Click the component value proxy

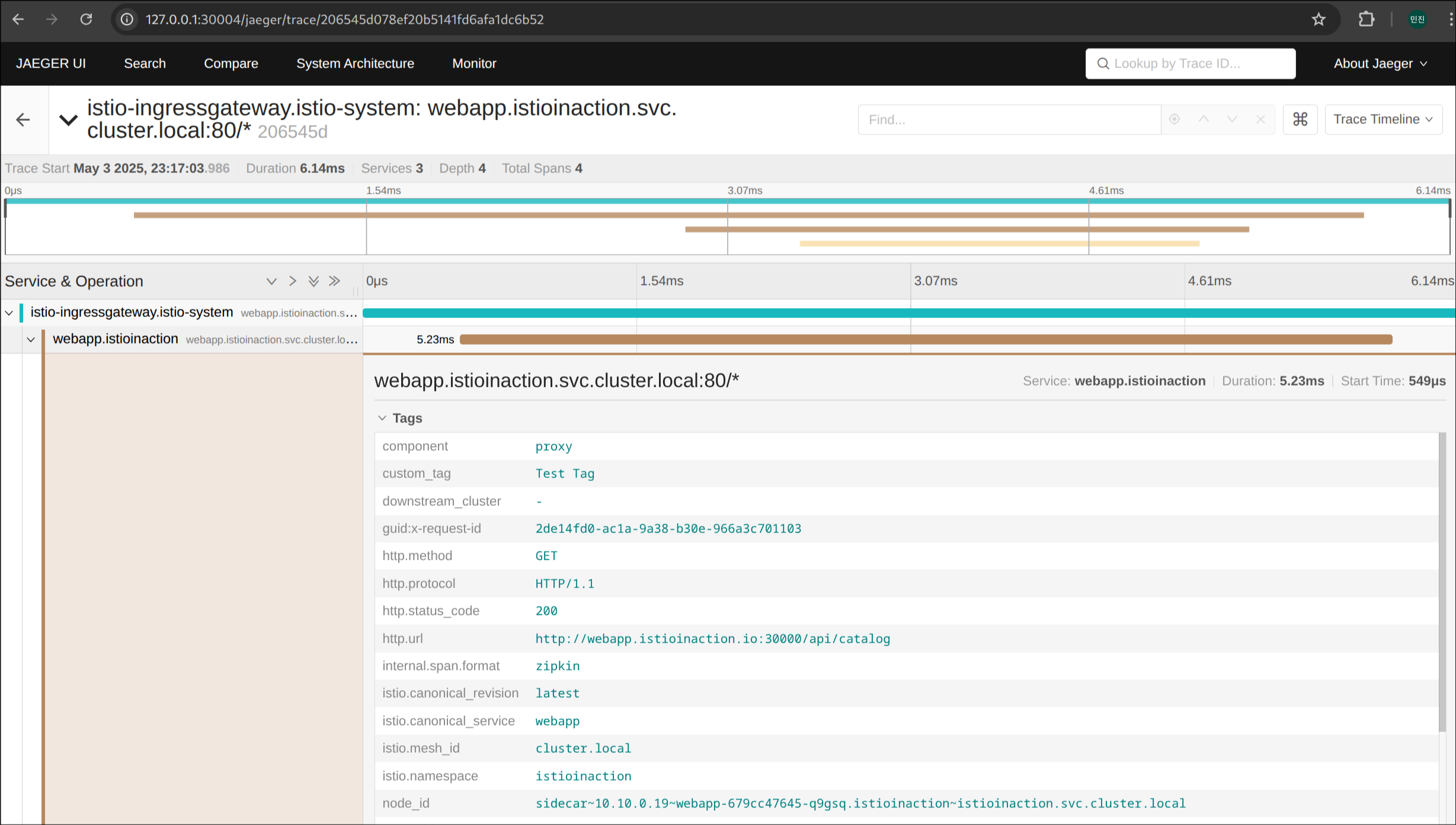553,447
